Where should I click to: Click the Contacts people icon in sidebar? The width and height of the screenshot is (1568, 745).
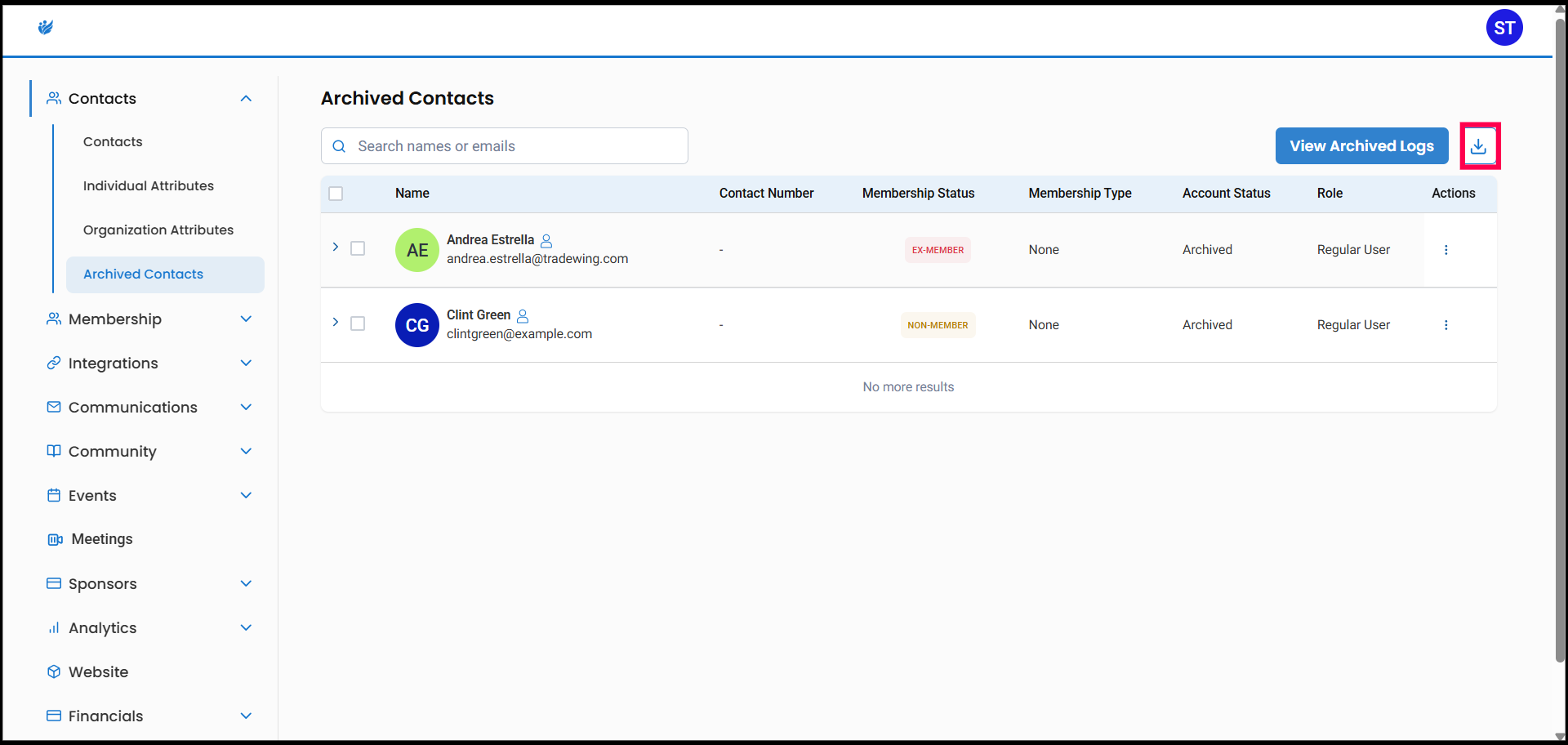54,98
